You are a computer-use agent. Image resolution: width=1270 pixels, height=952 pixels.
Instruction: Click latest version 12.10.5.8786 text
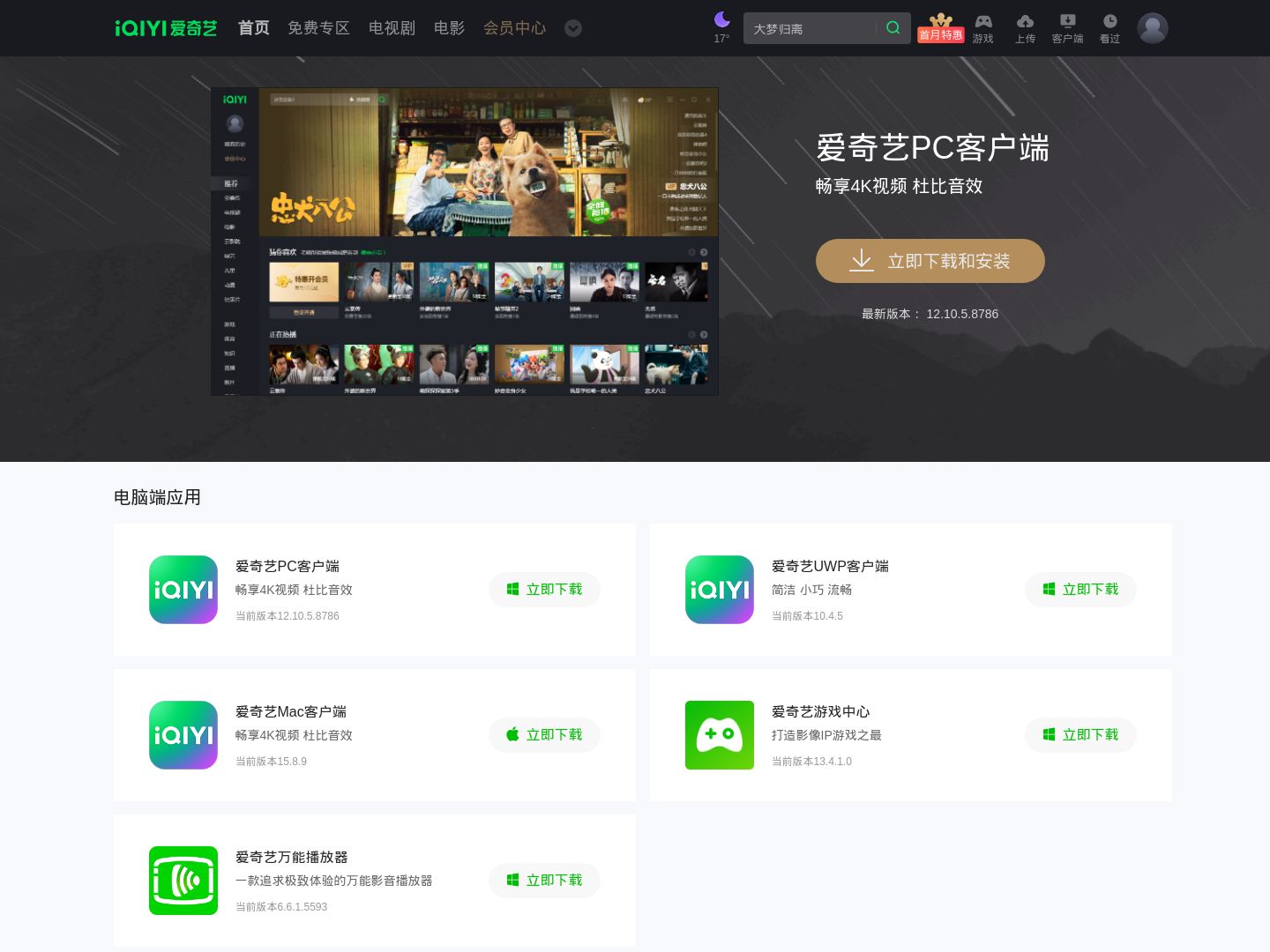[x=930, y=314]
